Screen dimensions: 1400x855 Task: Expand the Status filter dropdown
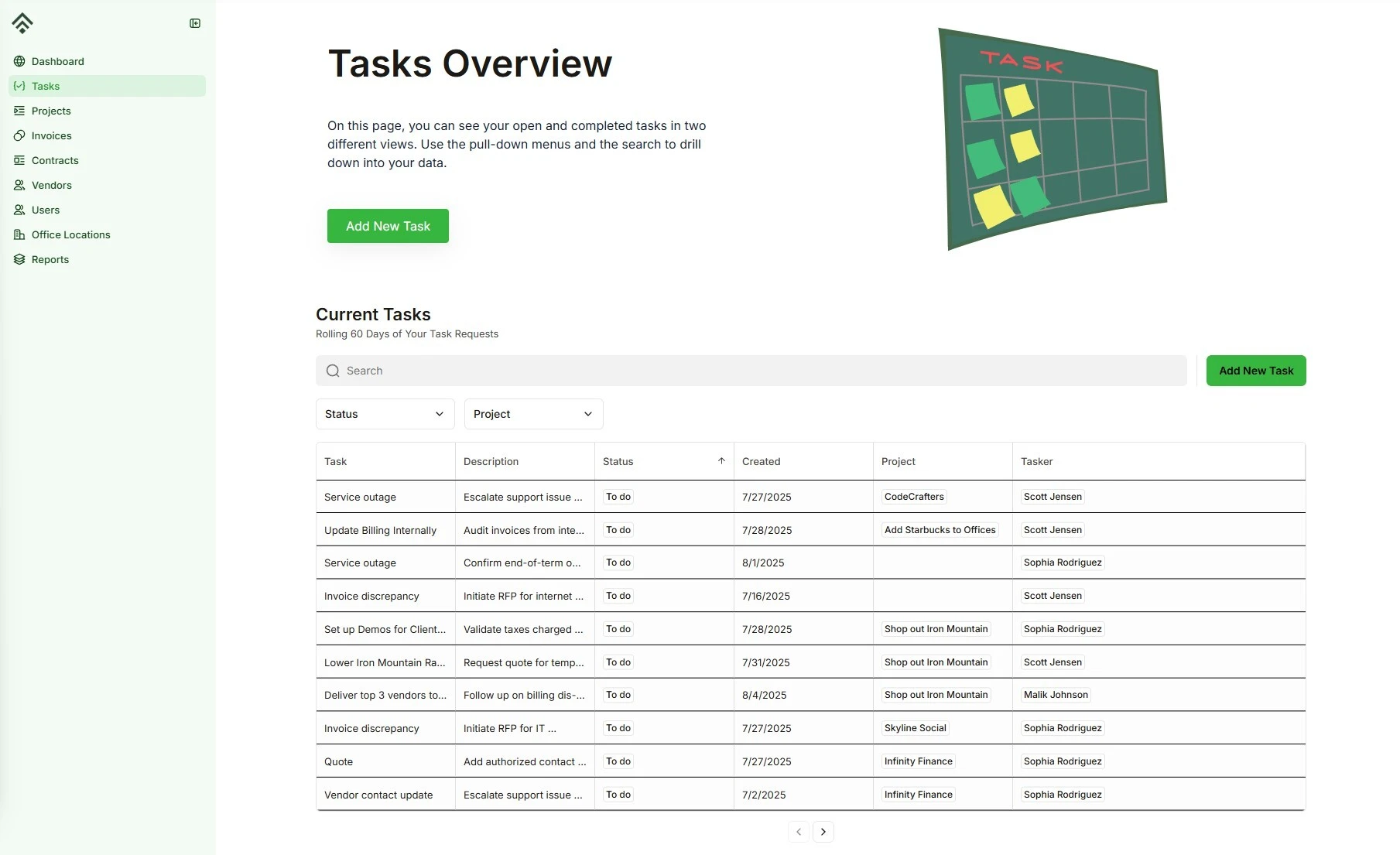(x=385, y=414)
